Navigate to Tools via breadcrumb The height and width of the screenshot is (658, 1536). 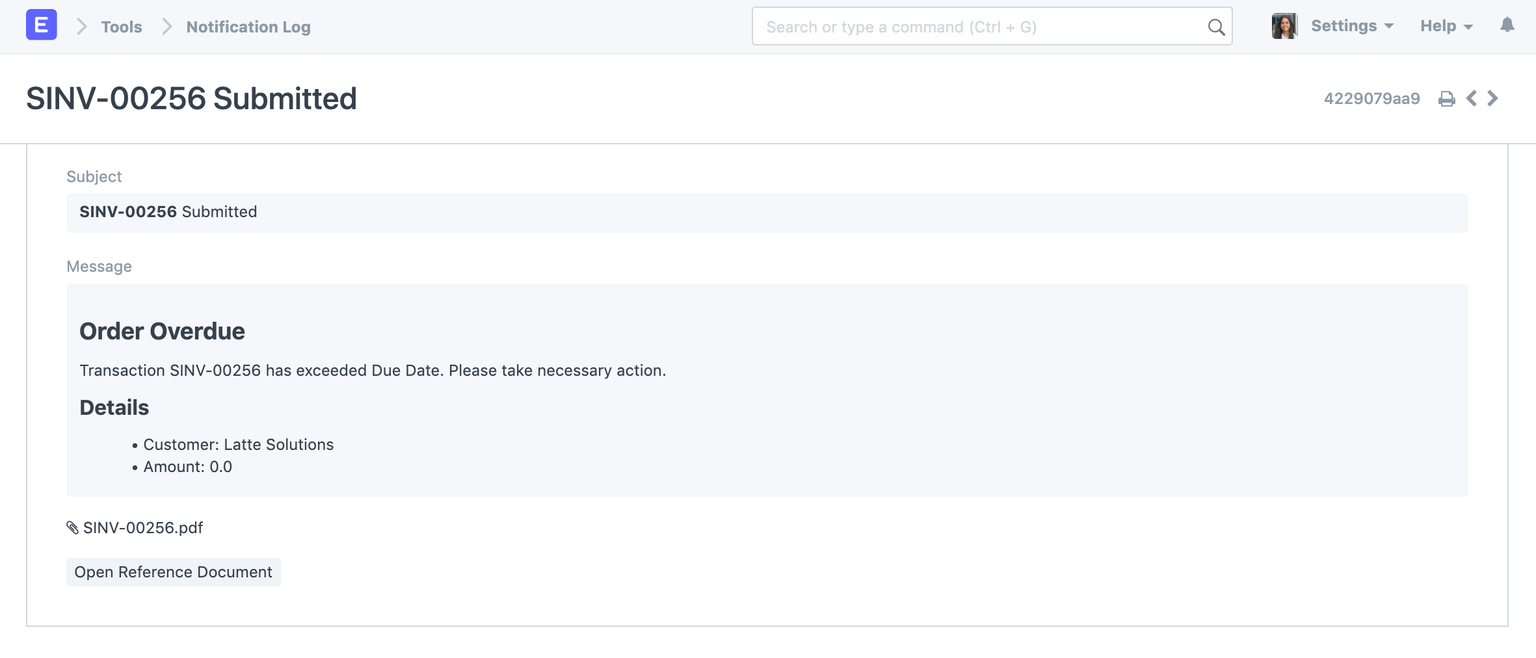tap(121, 26)
